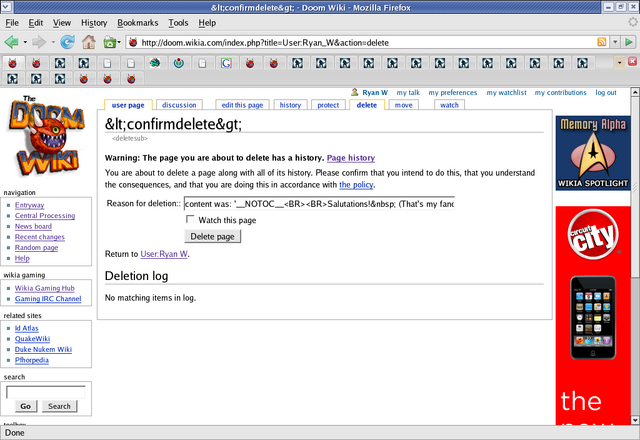Close the tab with the red X icon
Viewport: 640px width, 440px height.
[x=632, y=62]
